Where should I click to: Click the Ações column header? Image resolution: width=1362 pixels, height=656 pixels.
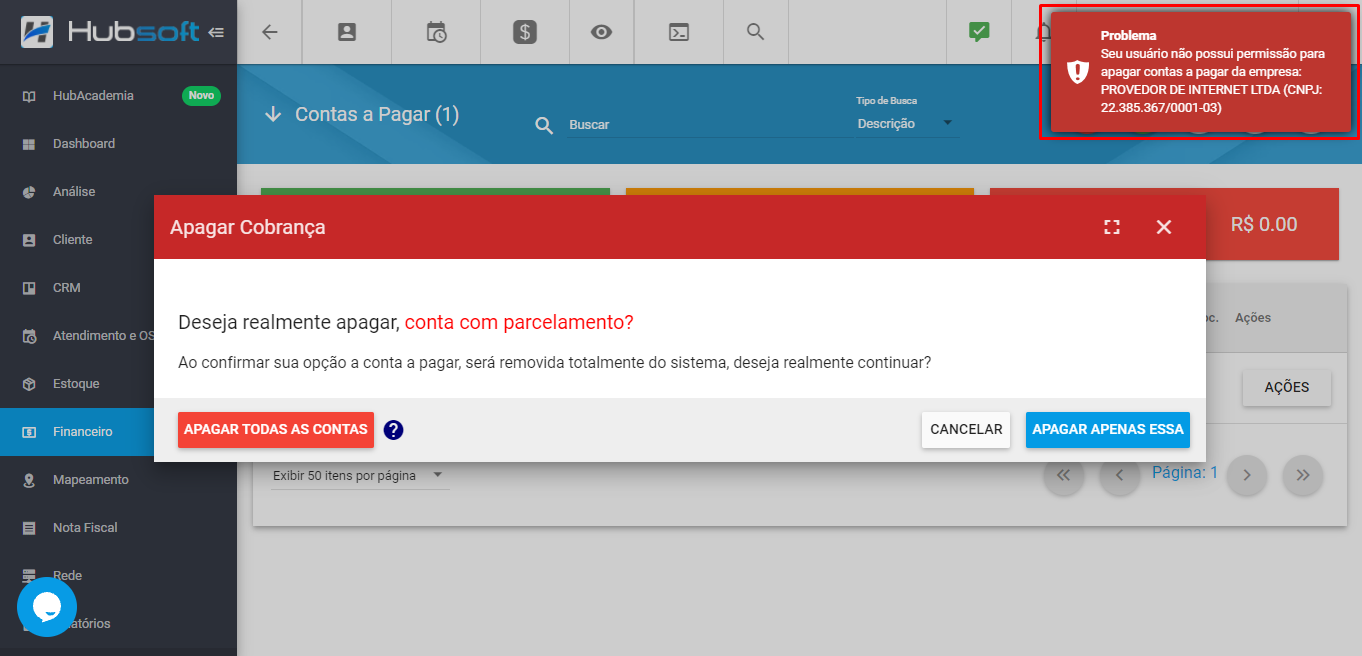point(1253,318)
